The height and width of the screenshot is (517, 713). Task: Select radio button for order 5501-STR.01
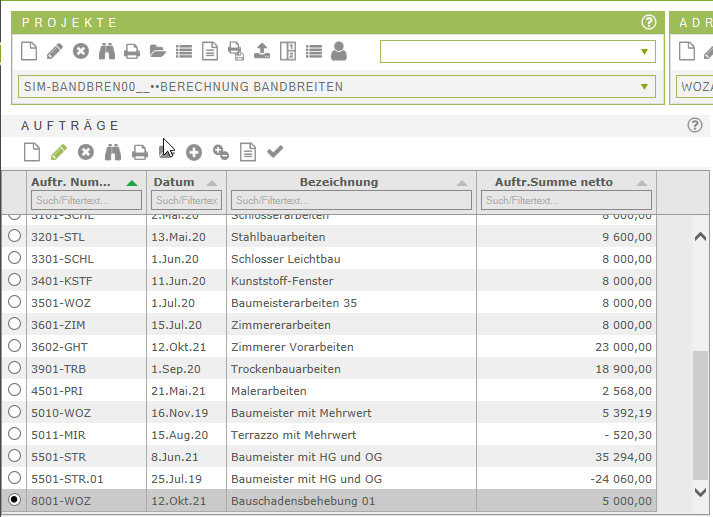coord(14,478)
